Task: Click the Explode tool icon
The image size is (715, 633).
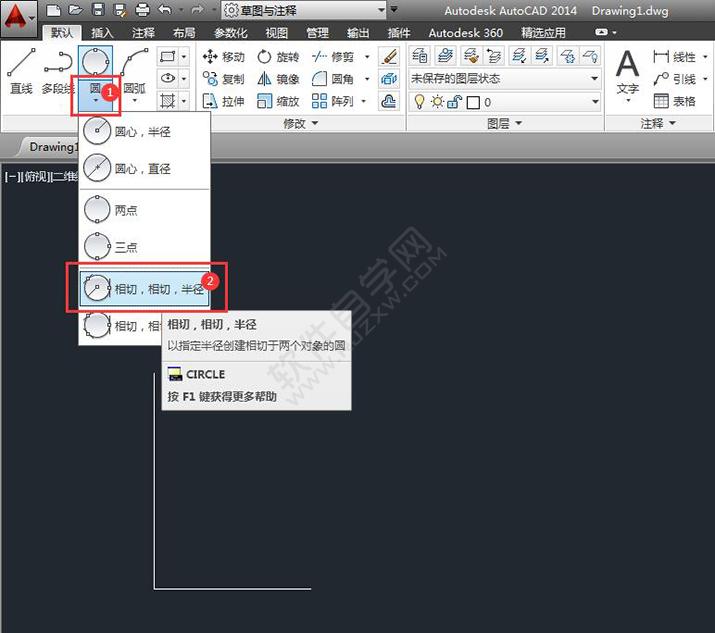Action: point(389,79)
